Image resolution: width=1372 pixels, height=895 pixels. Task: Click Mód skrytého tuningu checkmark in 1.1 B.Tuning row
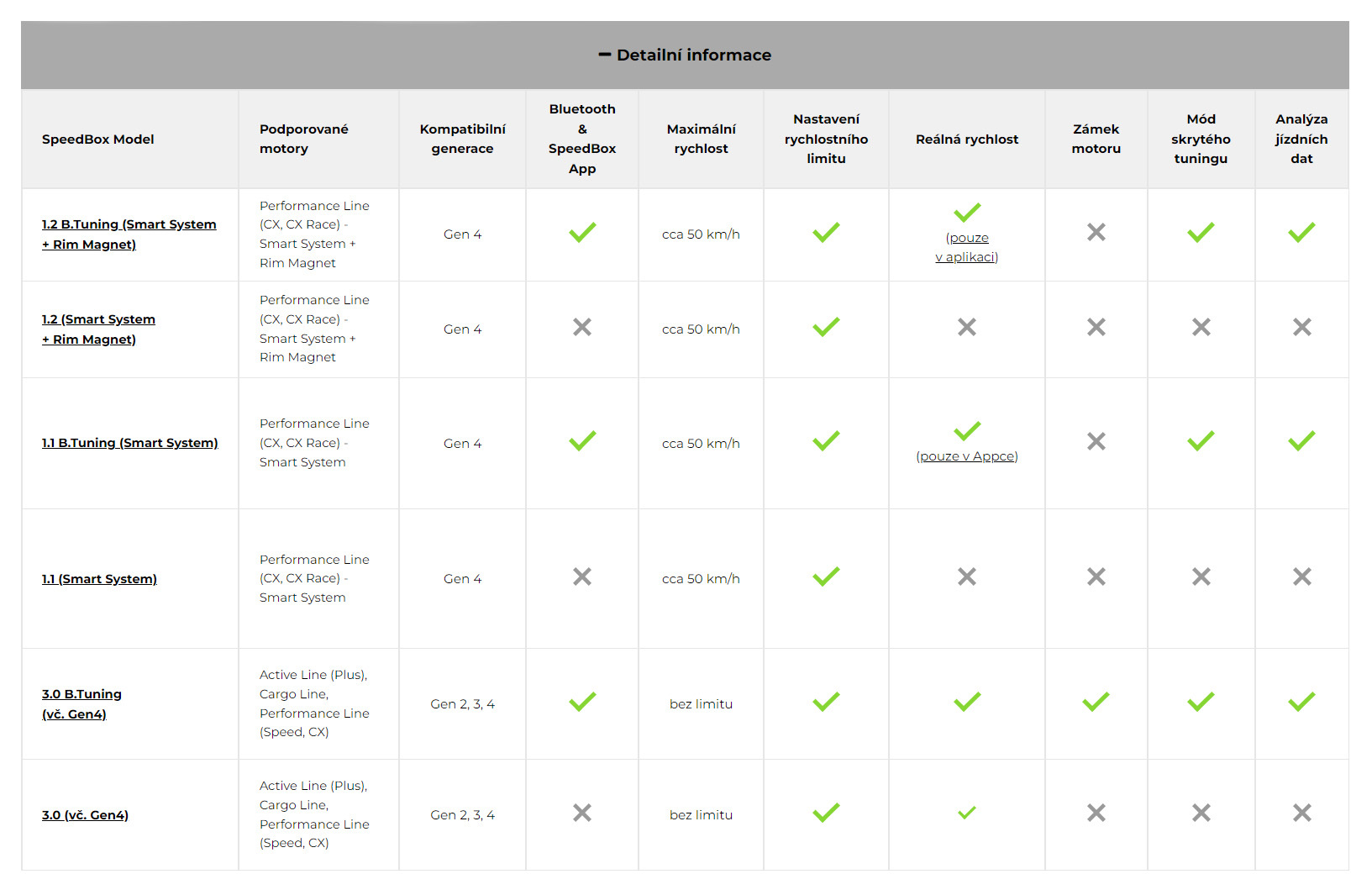coord(1201,441)
